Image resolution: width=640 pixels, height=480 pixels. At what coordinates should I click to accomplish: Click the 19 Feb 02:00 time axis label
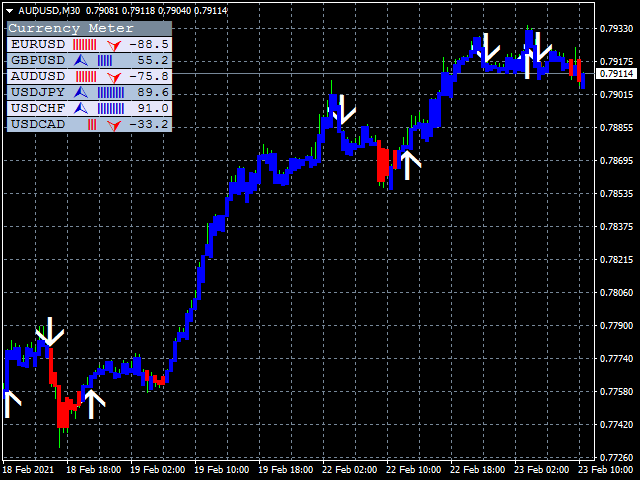pos(158,470)
